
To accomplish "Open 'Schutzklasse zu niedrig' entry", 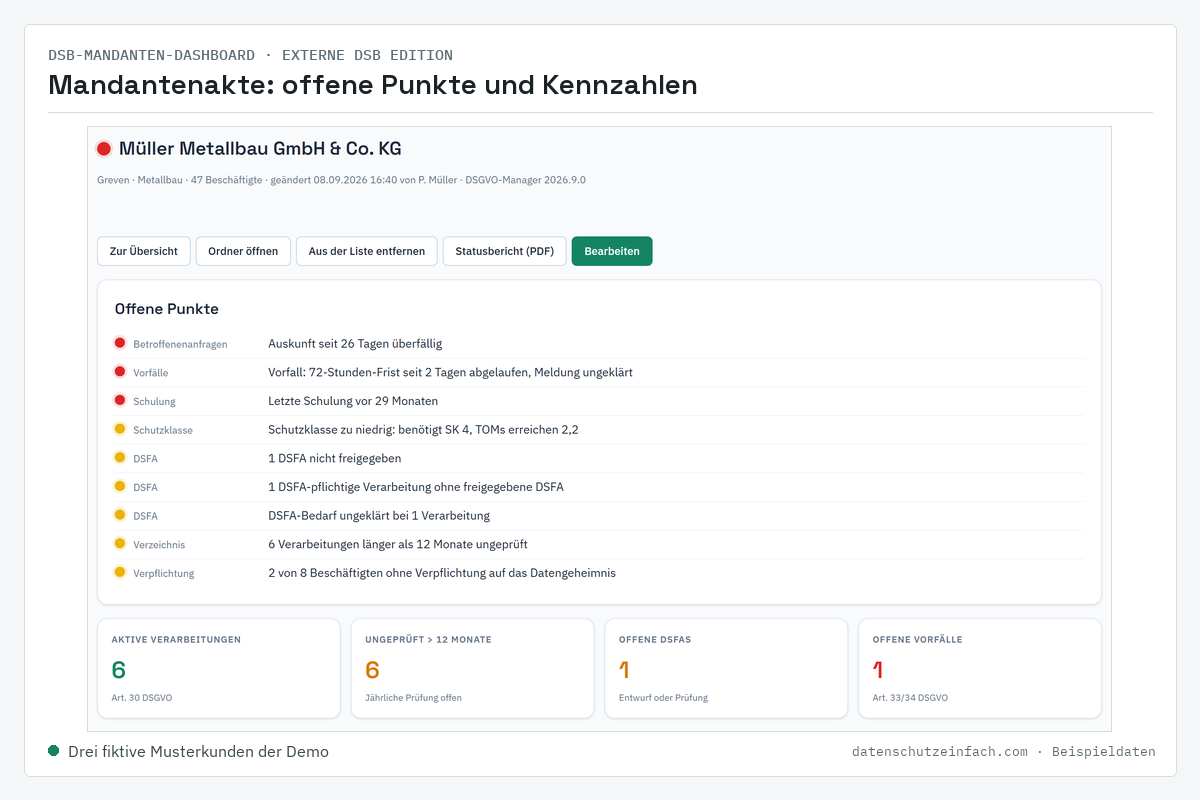I will [423, 430].
